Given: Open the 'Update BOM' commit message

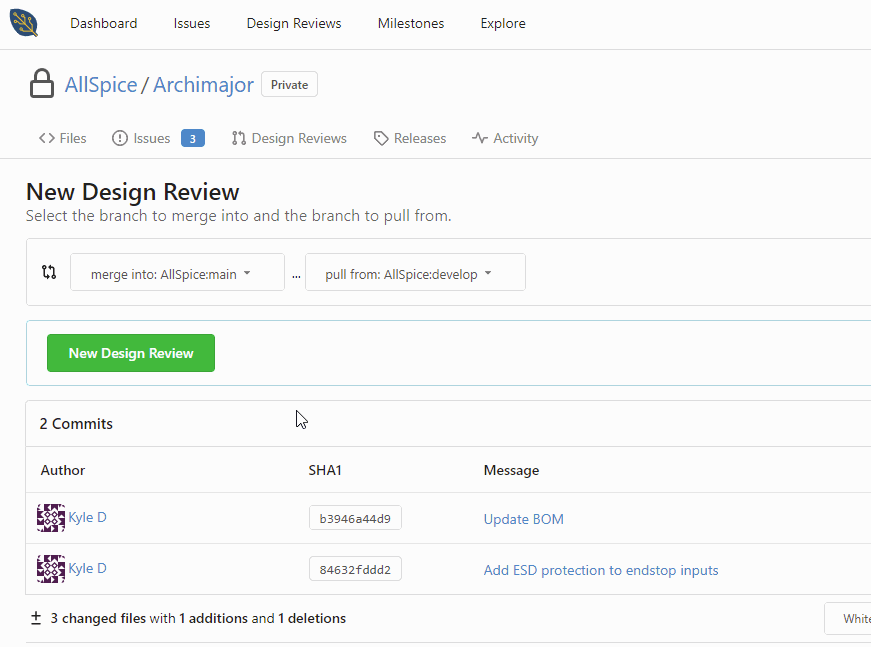Looking at the screenshot, I should 523,518.
